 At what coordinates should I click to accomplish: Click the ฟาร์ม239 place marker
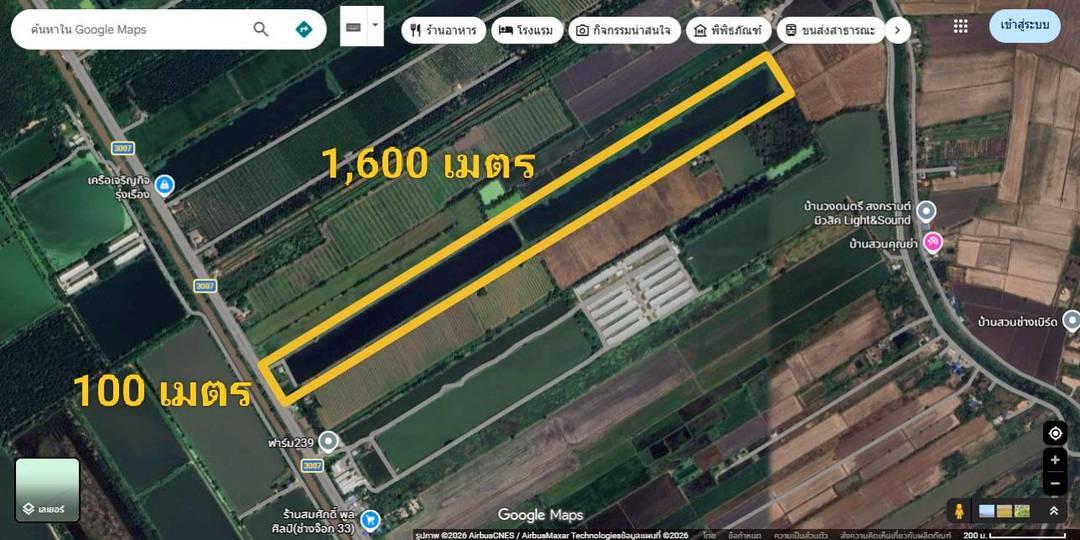(329, 441)
